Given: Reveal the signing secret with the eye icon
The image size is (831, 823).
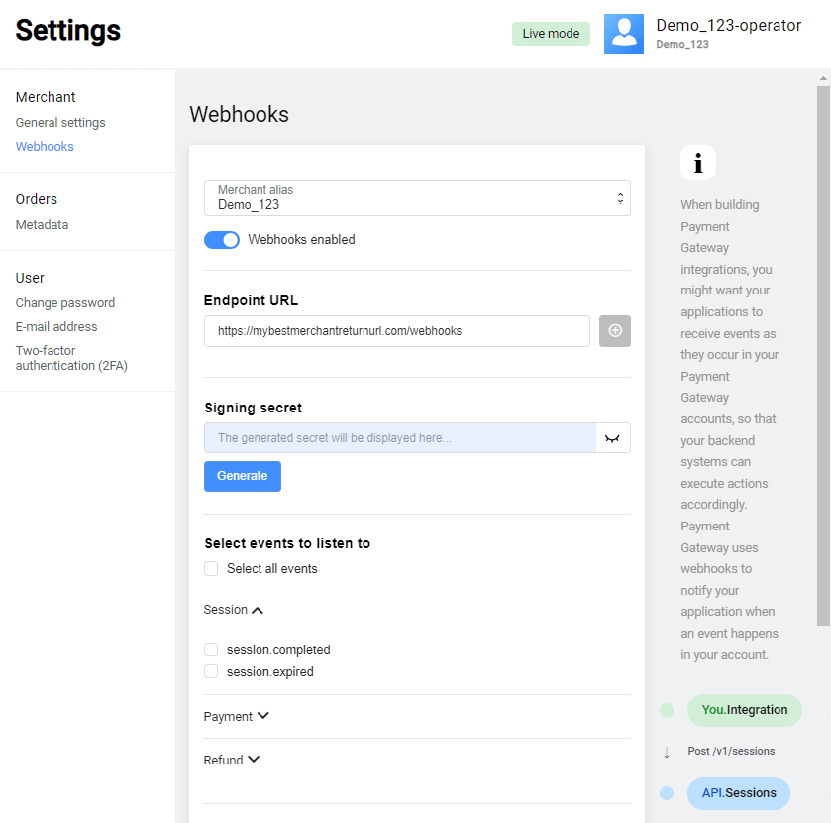Looking at the screenshot, I should pos(612,437).
